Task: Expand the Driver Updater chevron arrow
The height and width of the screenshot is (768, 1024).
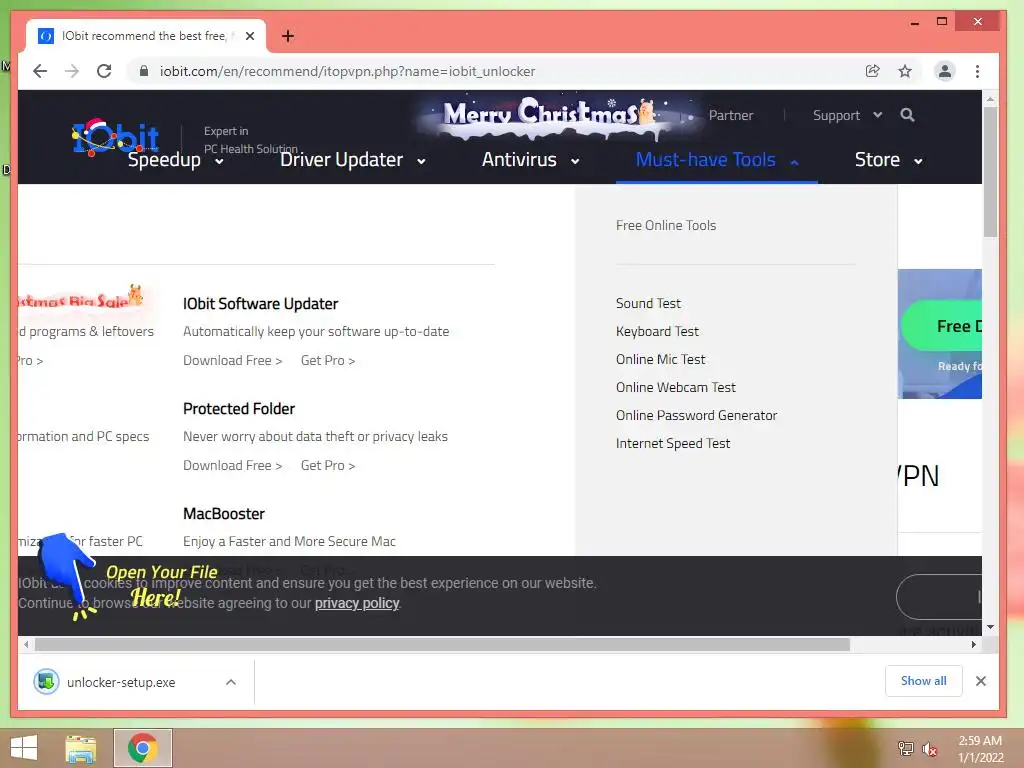Action: click(x=421, y=161)
